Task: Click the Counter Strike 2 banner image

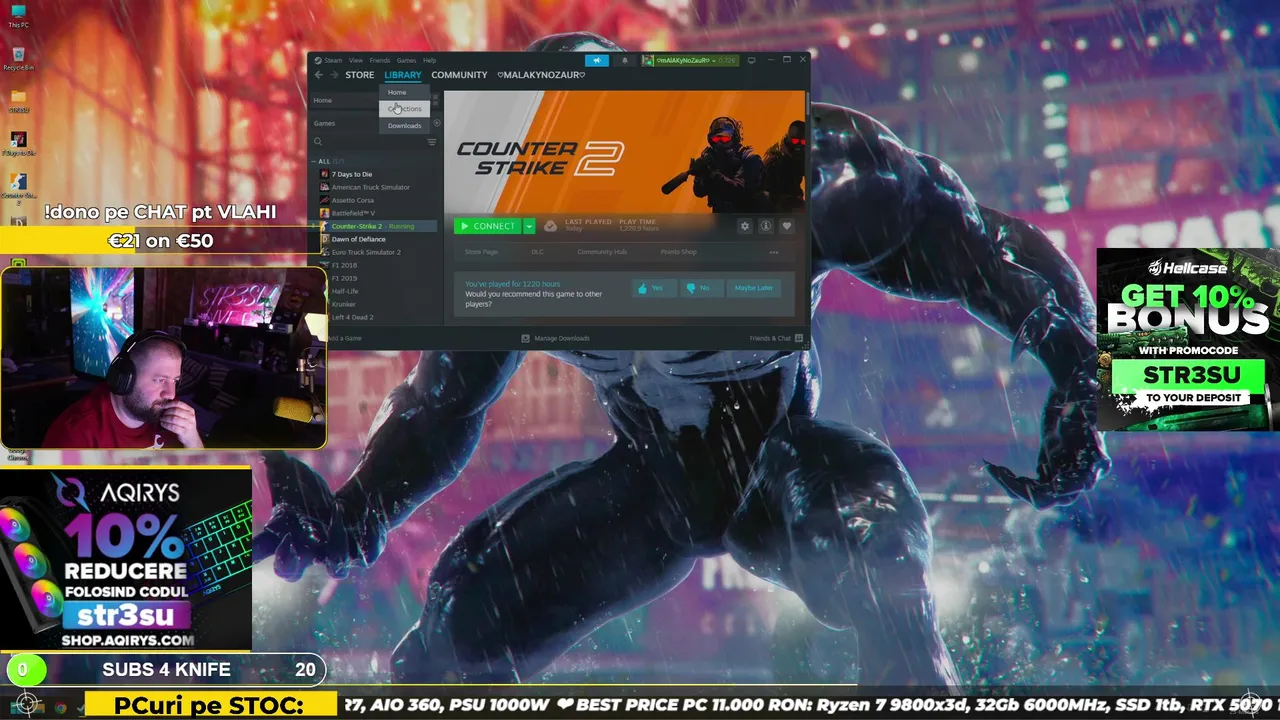Action: tap(624, 151)
